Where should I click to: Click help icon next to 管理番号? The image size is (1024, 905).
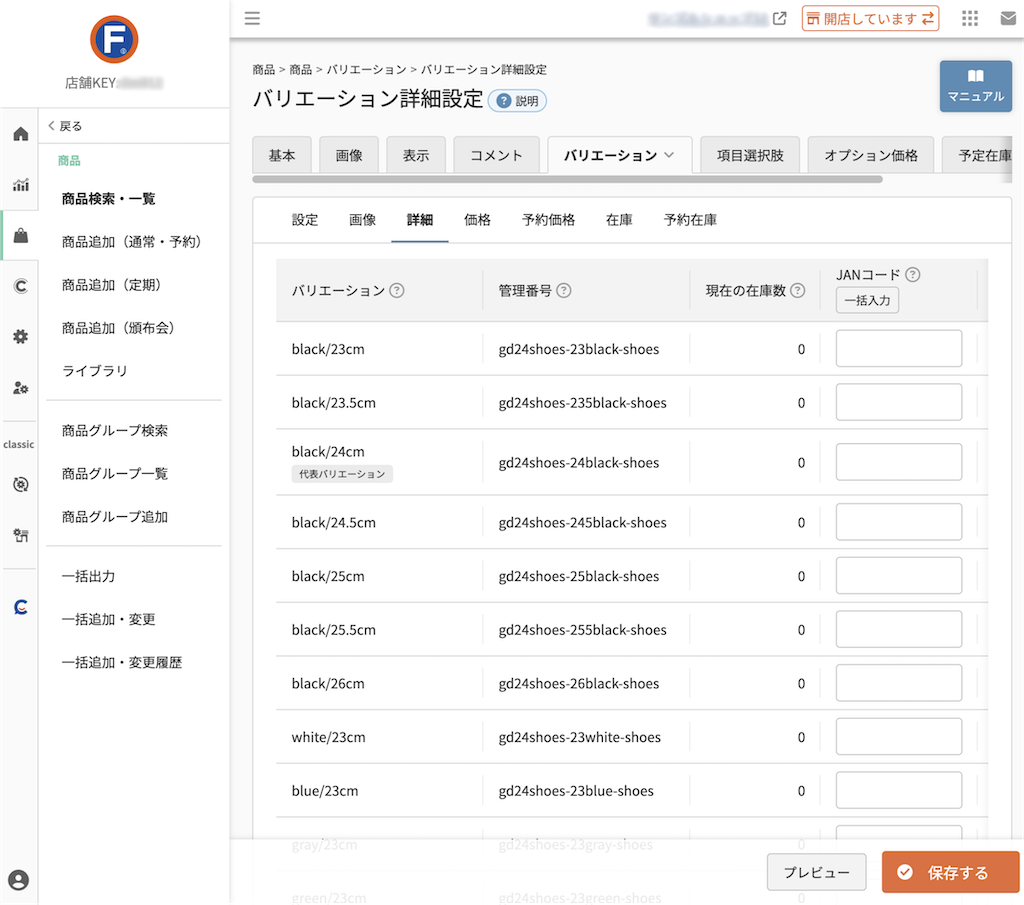point(564,291)
